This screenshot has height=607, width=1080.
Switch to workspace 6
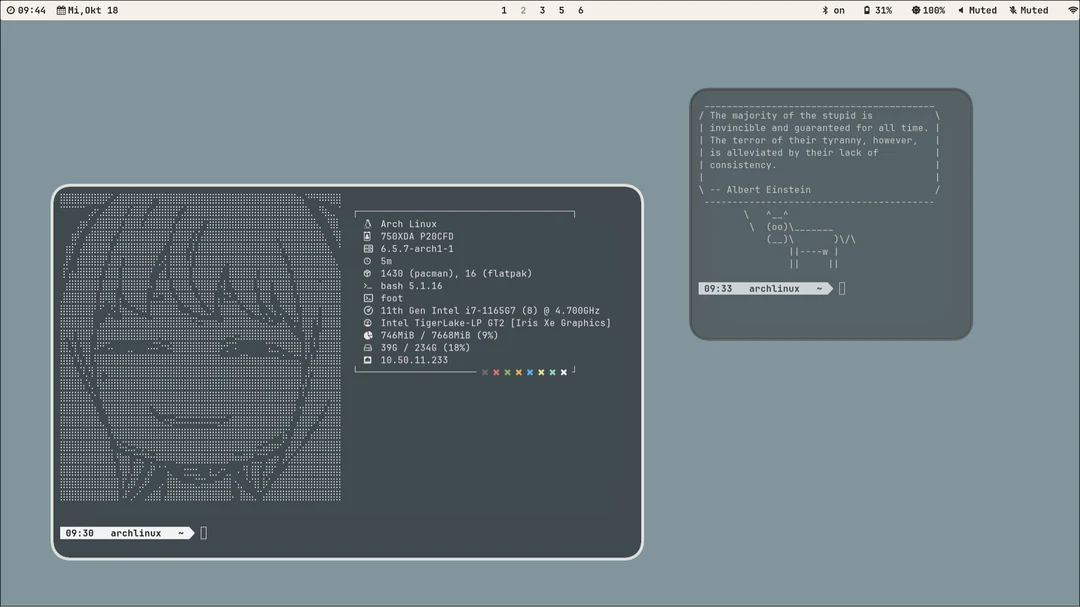coord(578,10)
